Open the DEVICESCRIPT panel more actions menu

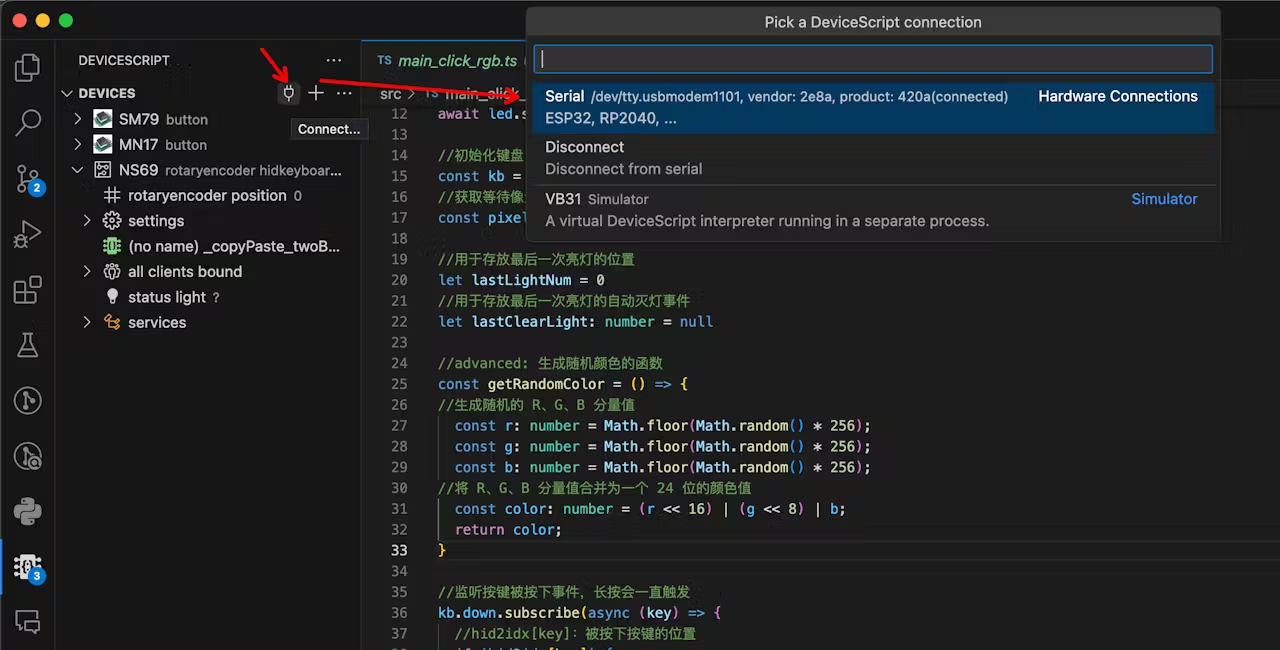pyautogui.click(x=334, y=60)
